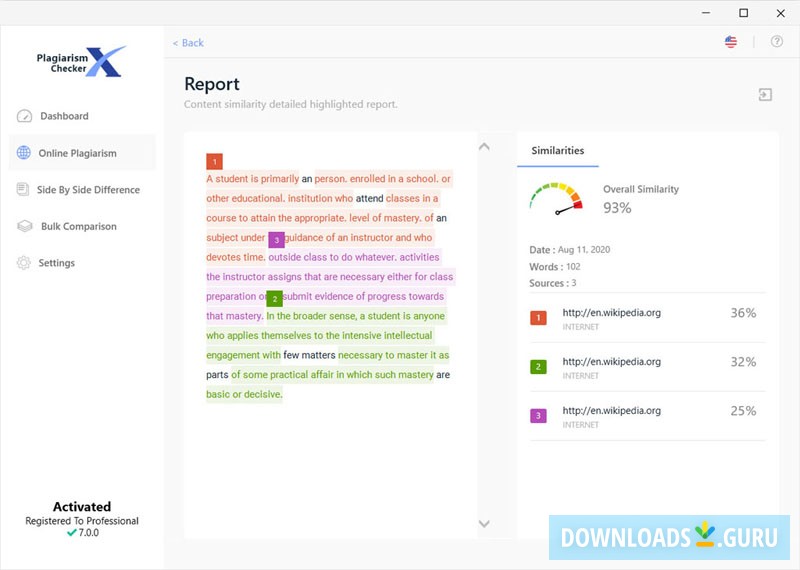This screenshot has height=570, width=800.
Task: Click the scroll down arrow of report
Action: [484, 524]
